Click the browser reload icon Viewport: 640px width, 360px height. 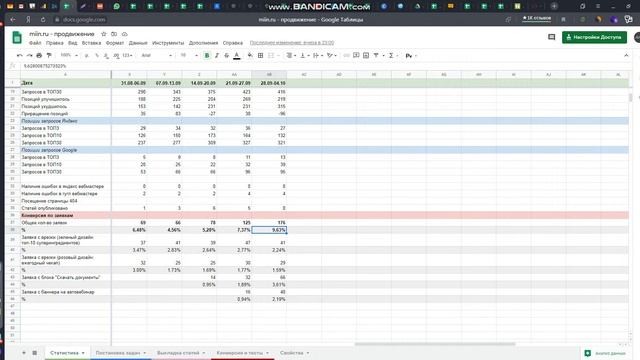coord(43,20)
